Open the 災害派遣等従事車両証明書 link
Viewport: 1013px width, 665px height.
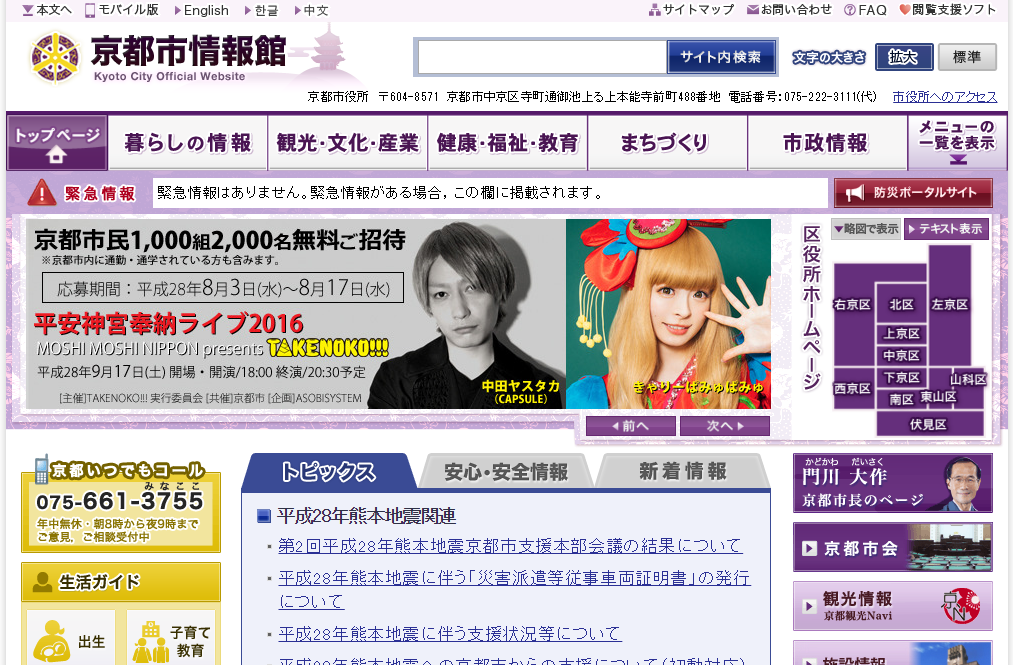(x=514, y=589)
